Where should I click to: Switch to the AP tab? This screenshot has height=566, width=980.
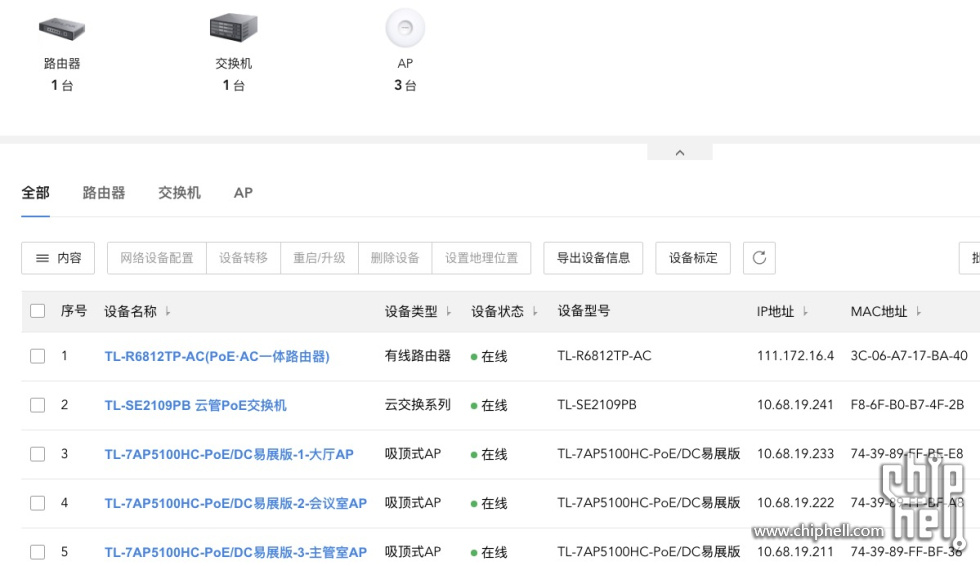coord(243,193)
